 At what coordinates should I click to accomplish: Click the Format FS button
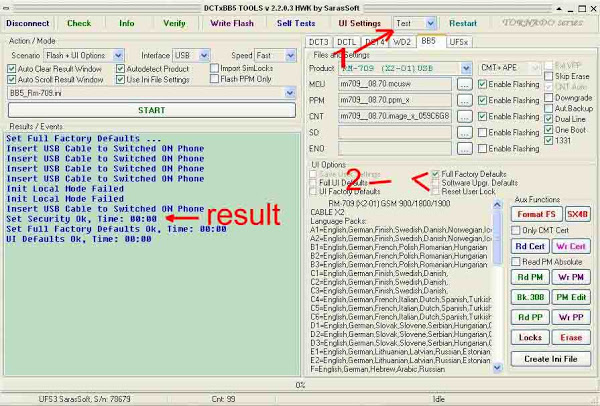[x=536, y=214]
